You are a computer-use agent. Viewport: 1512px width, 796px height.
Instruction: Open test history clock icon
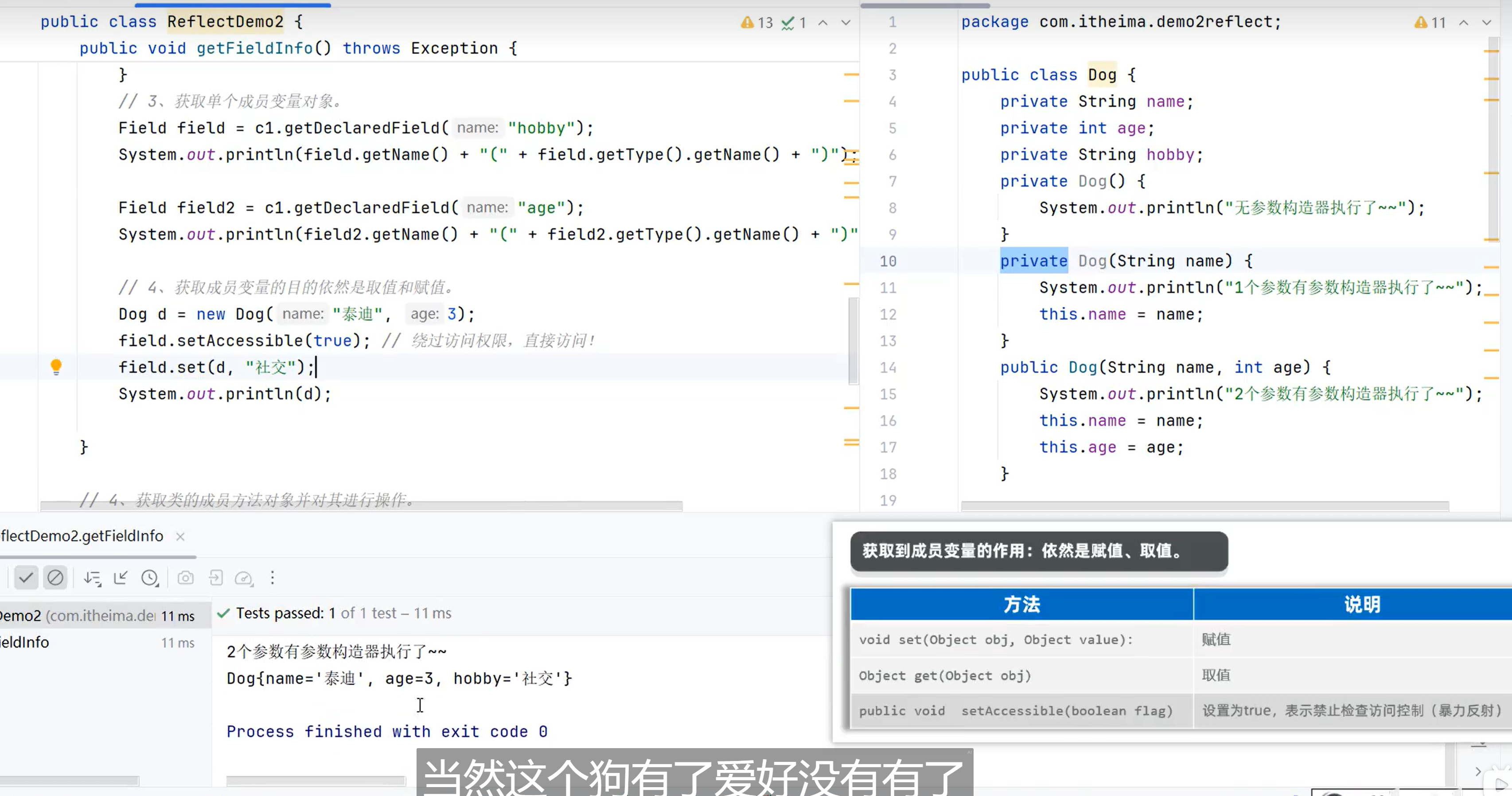(x=150, y=577)
